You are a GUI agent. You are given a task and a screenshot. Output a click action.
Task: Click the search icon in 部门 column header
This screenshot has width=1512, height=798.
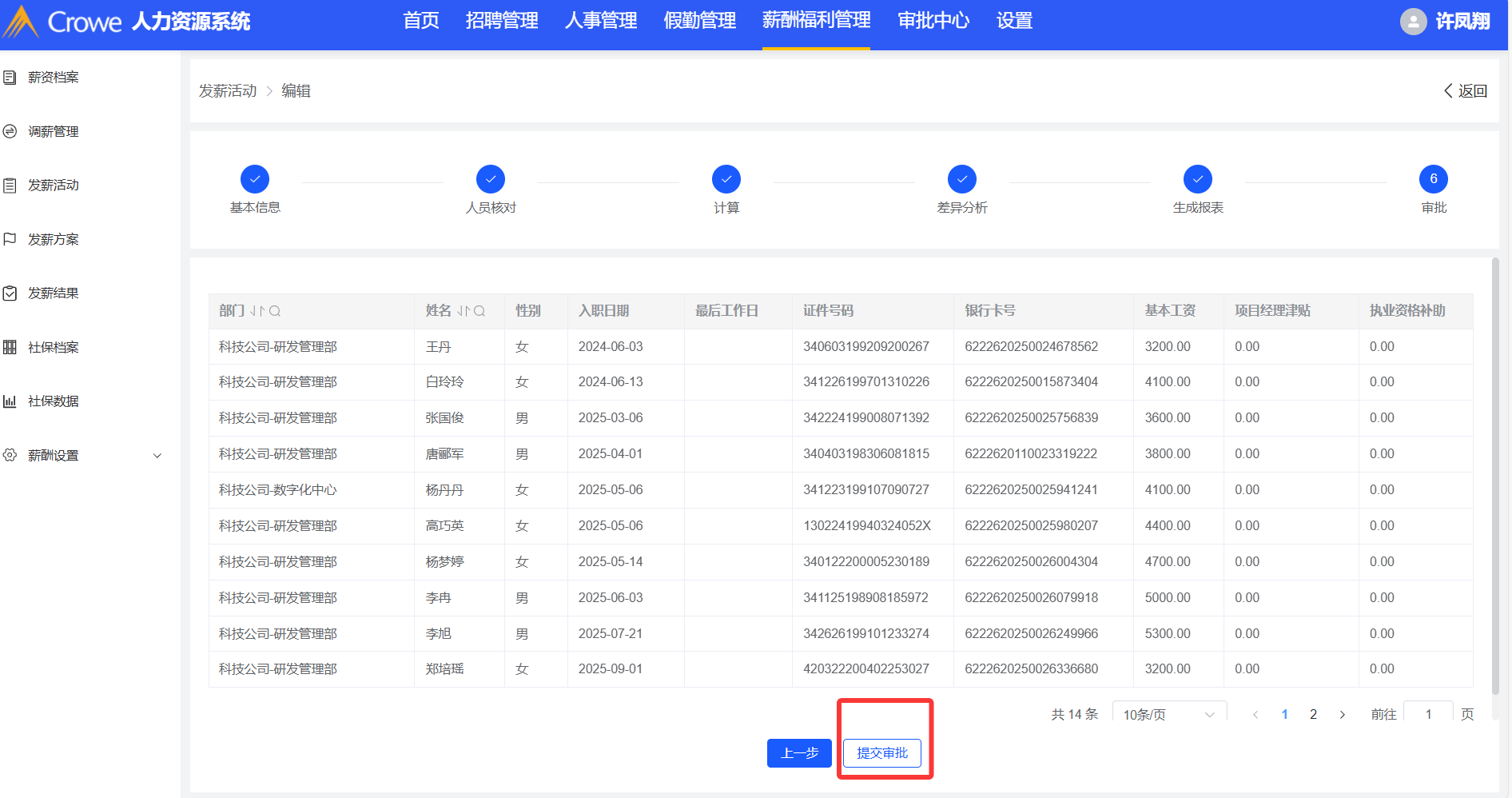point(275,311)
